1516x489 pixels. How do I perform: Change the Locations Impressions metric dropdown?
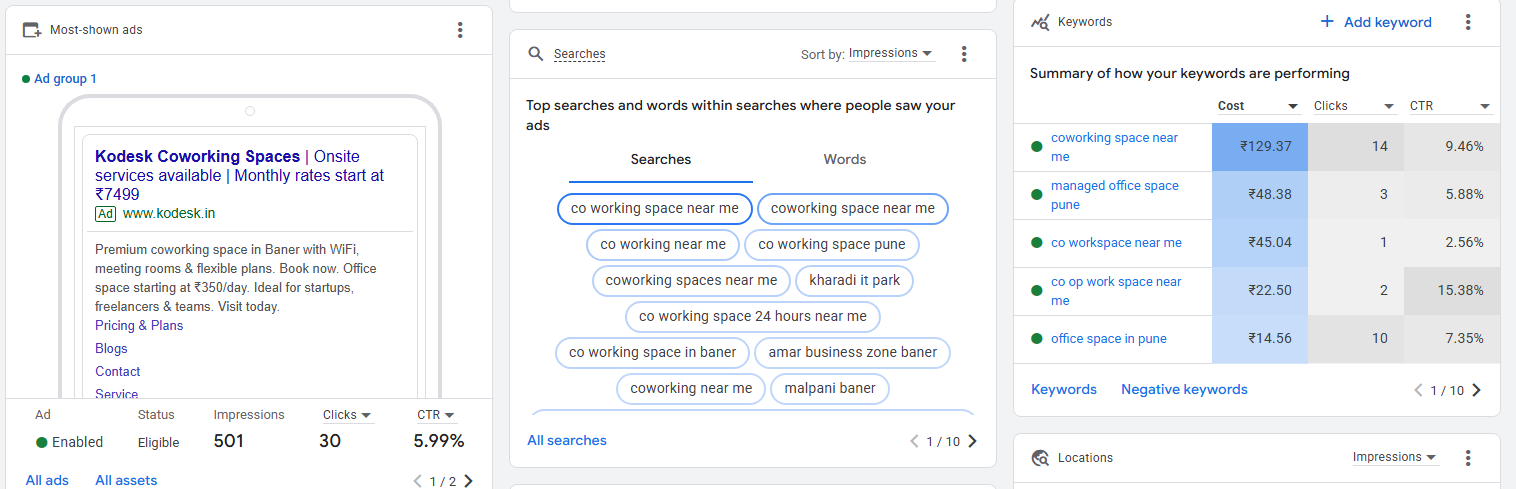(1395, 458)
